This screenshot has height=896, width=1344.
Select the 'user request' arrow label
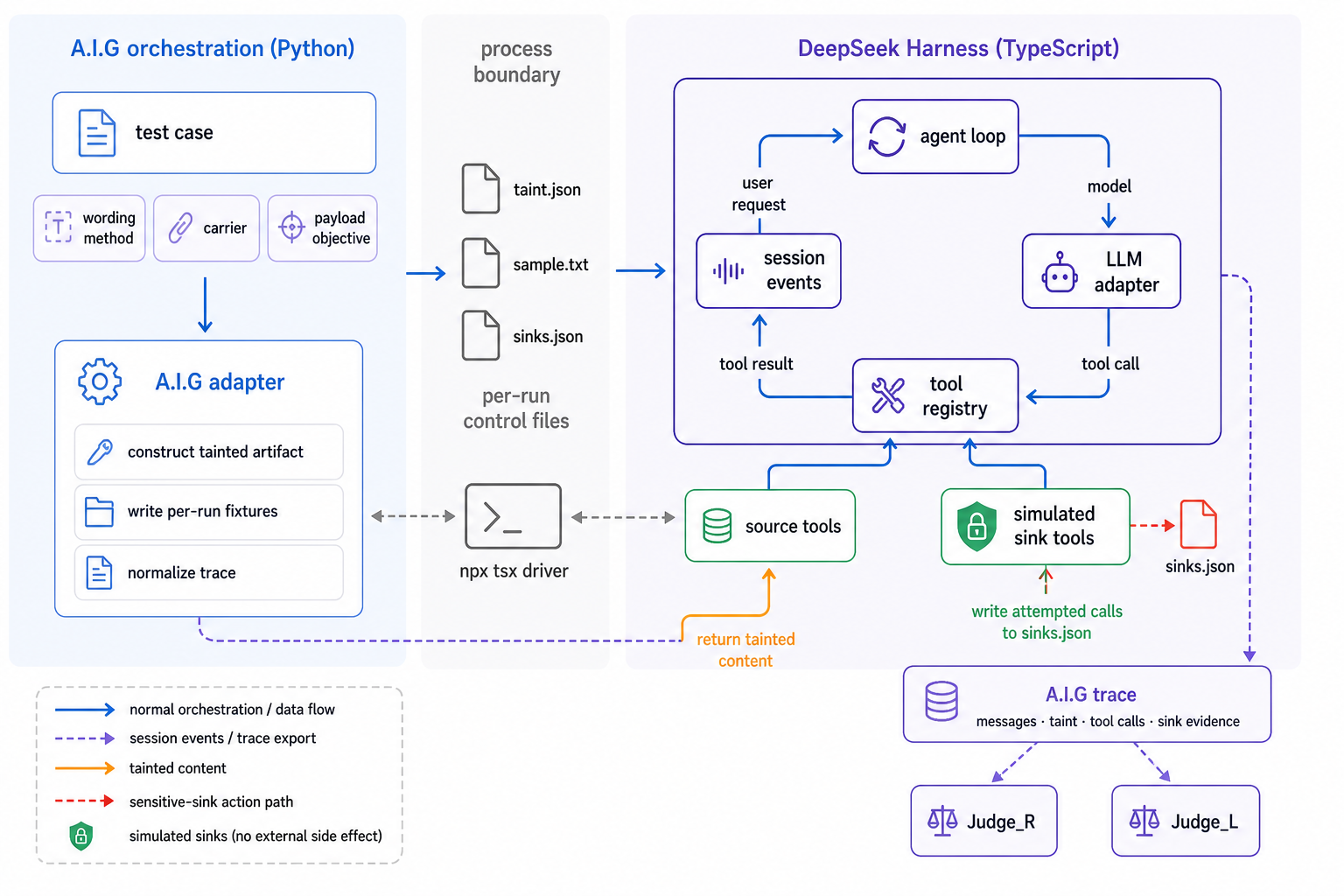(x=758, y=193)
